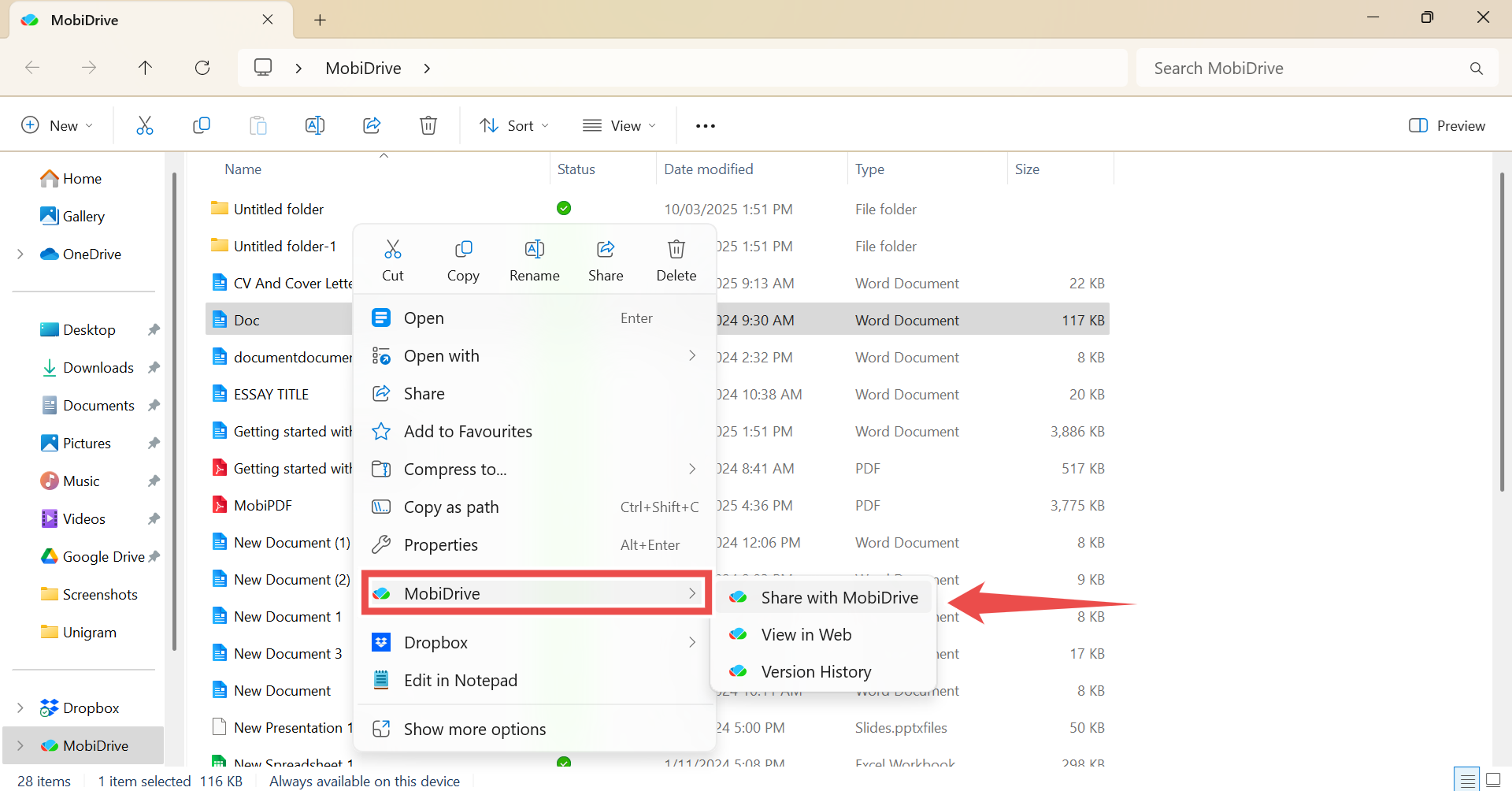Image resolution: width=1512 pixels, height=791 pixels.
Task: Select Share with MobiDrive
Action: (839, 597)
